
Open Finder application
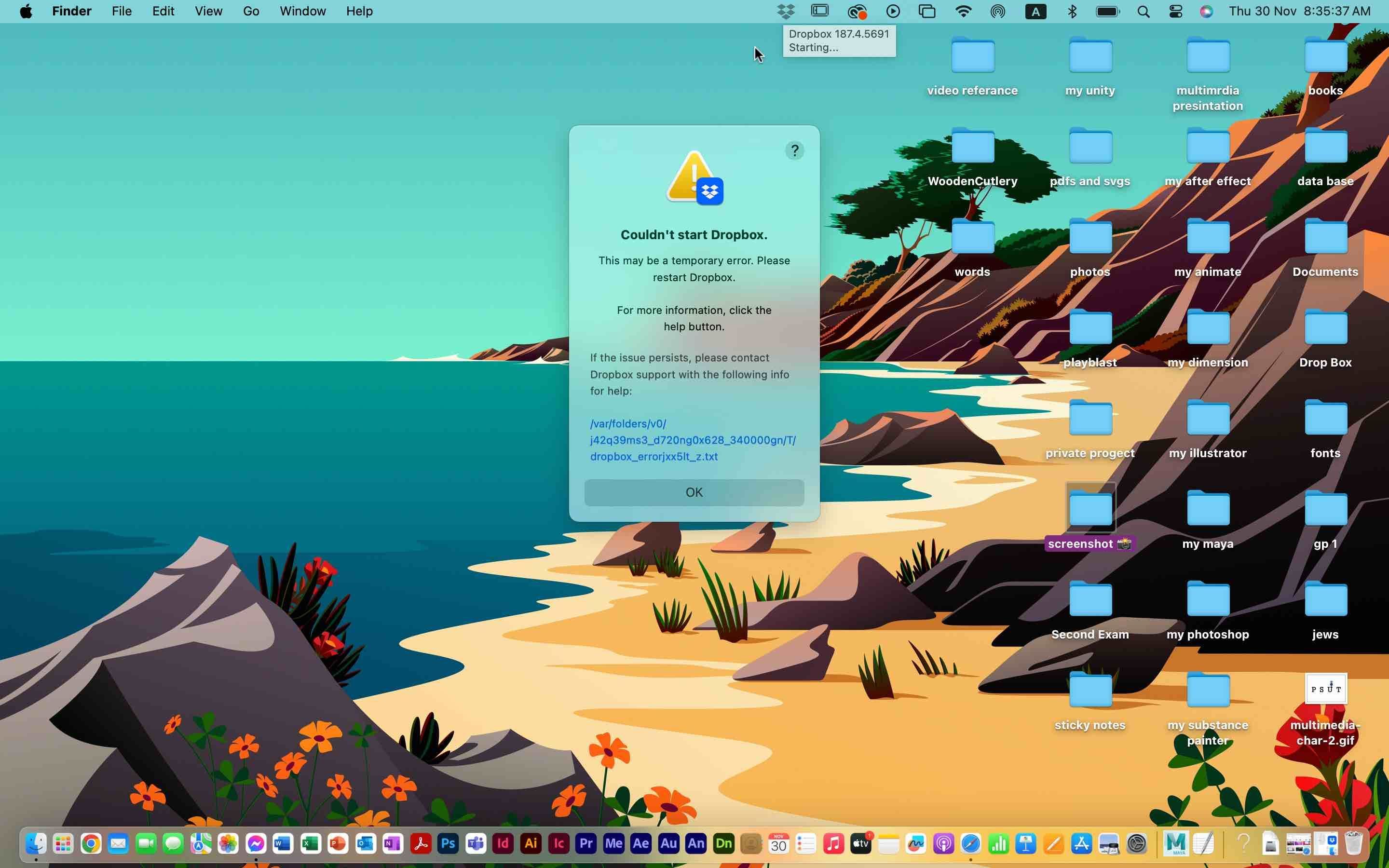point(36,843)
